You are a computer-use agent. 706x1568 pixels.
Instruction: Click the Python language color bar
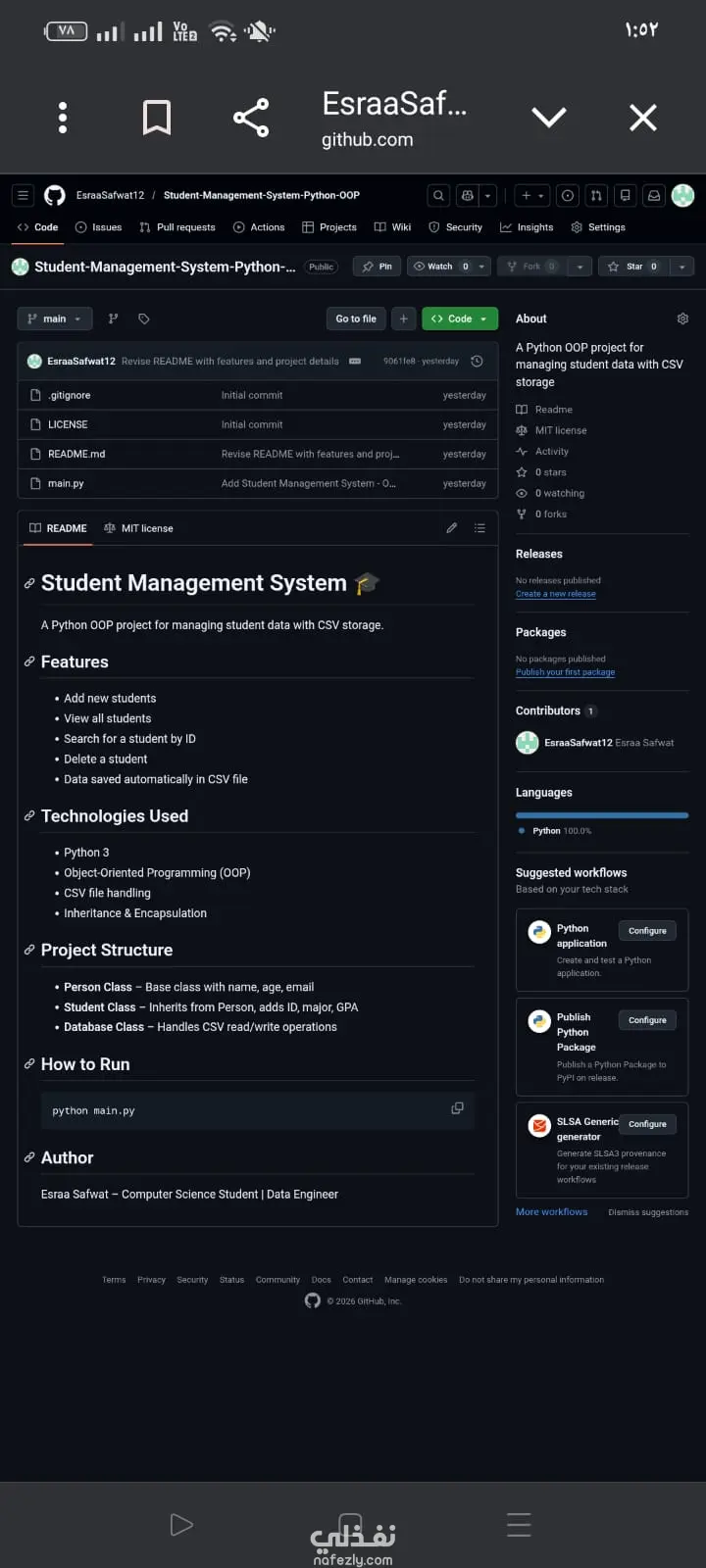point(602,815)
